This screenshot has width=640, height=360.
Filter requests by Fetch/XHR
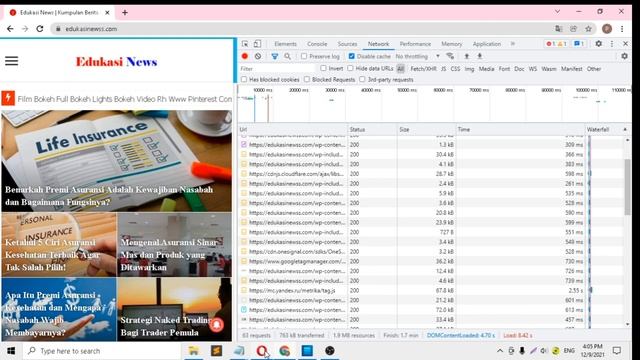423,69
